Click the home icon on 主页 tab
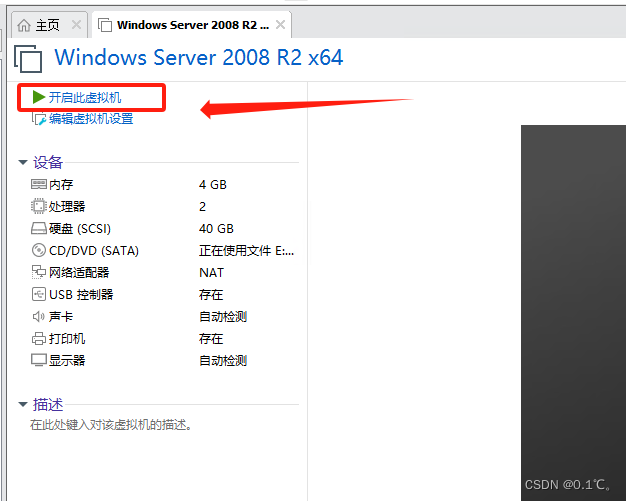The height and width of the screenshot is (501, 626). 24,25
